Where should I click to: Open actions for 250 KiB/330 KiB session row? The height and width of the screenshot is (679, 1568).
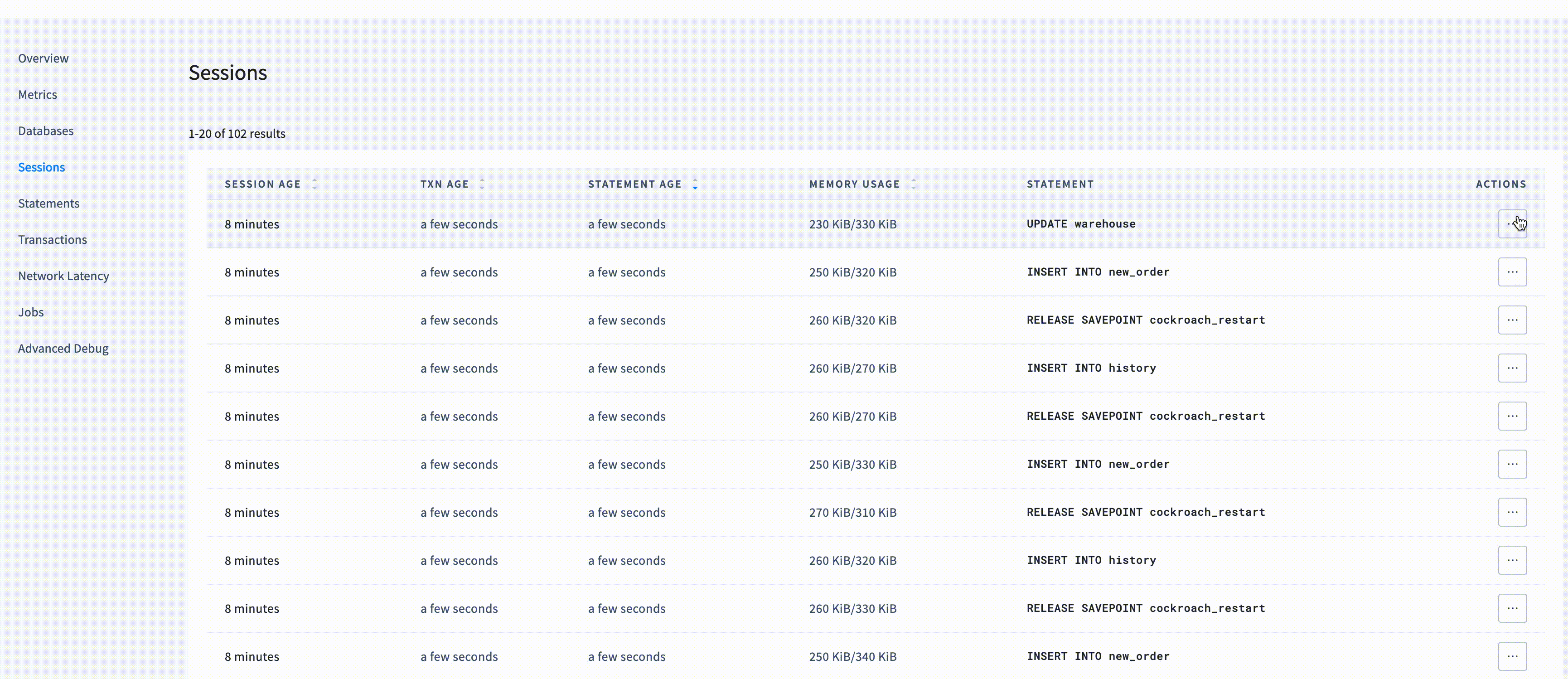1512,464
